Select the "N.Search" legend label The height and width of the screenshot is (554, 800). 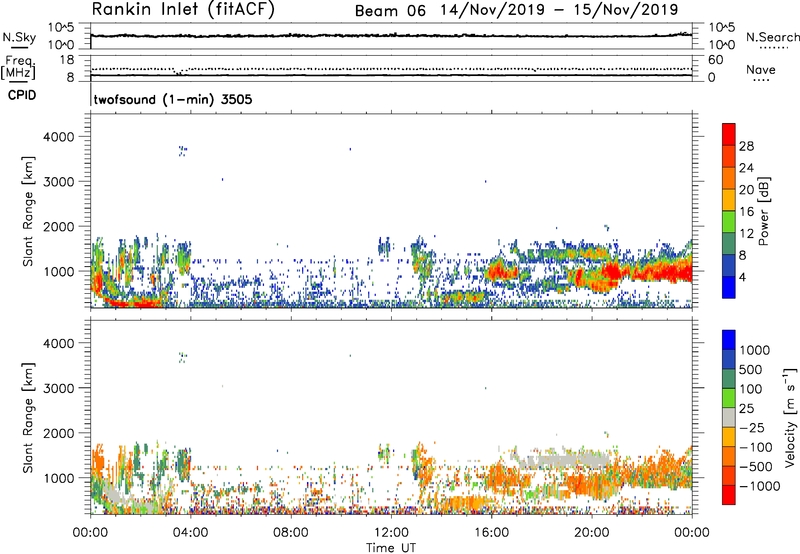(x=773, y=37)
